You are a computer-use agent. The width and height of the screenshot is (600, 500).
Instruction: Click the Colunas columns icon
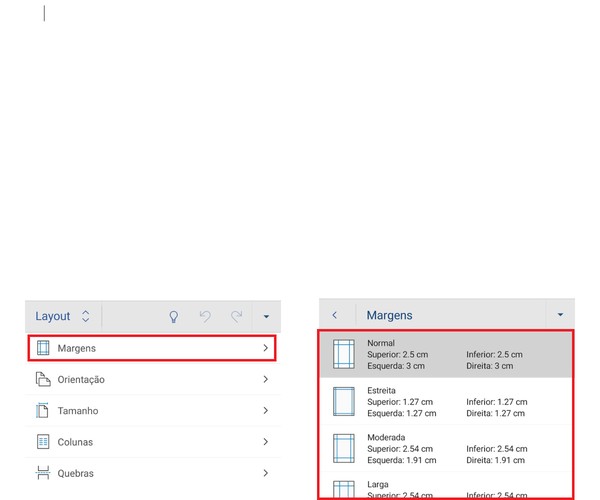[43, 441]
